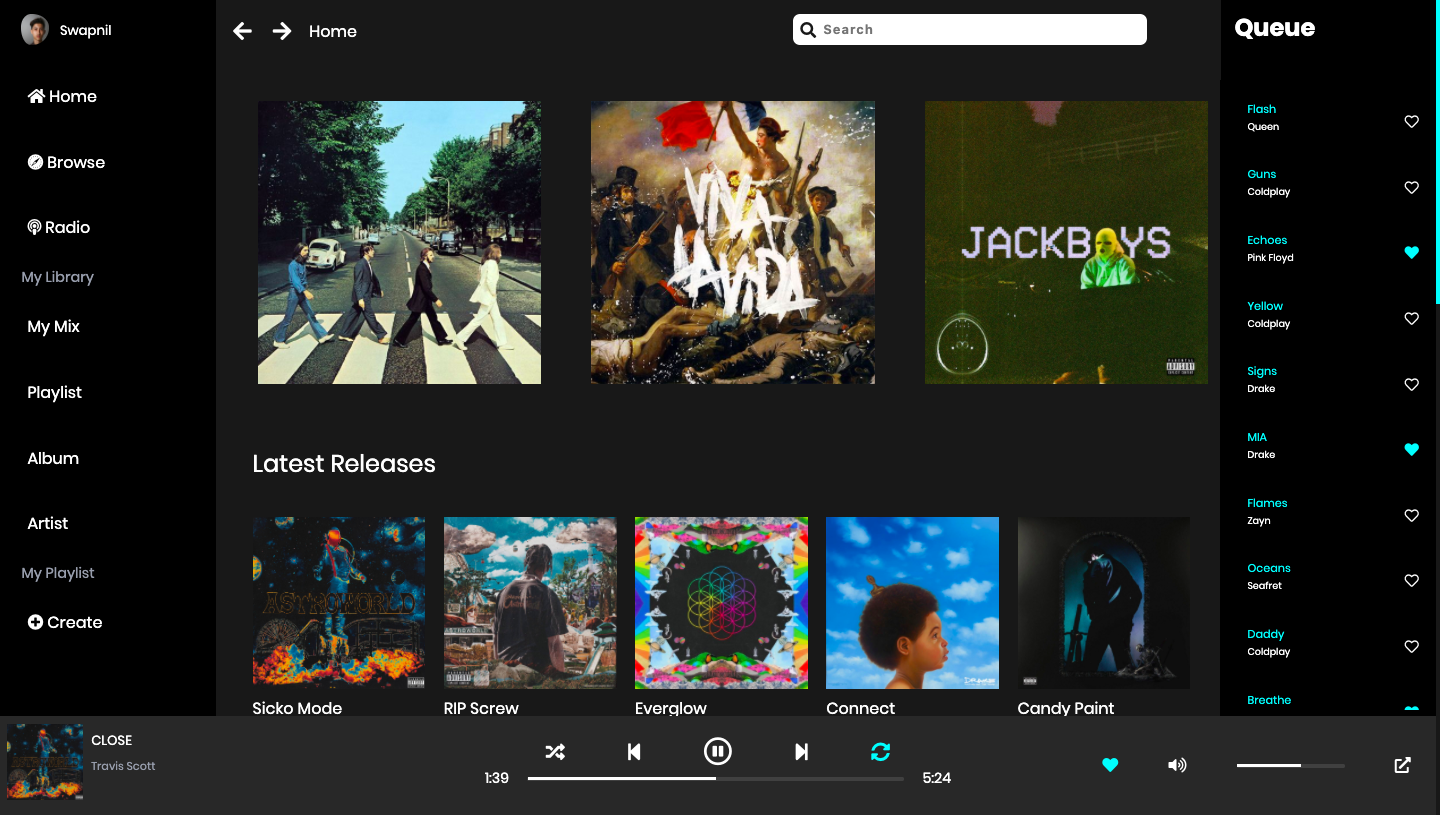Click the CLOSE song title in player
This screenshot has height=815, width=1440.
pos(111,740)
